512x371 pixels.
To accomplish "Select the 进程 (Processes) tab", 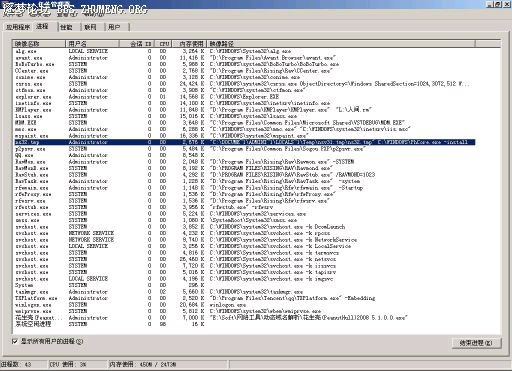I will click(42, 26).
